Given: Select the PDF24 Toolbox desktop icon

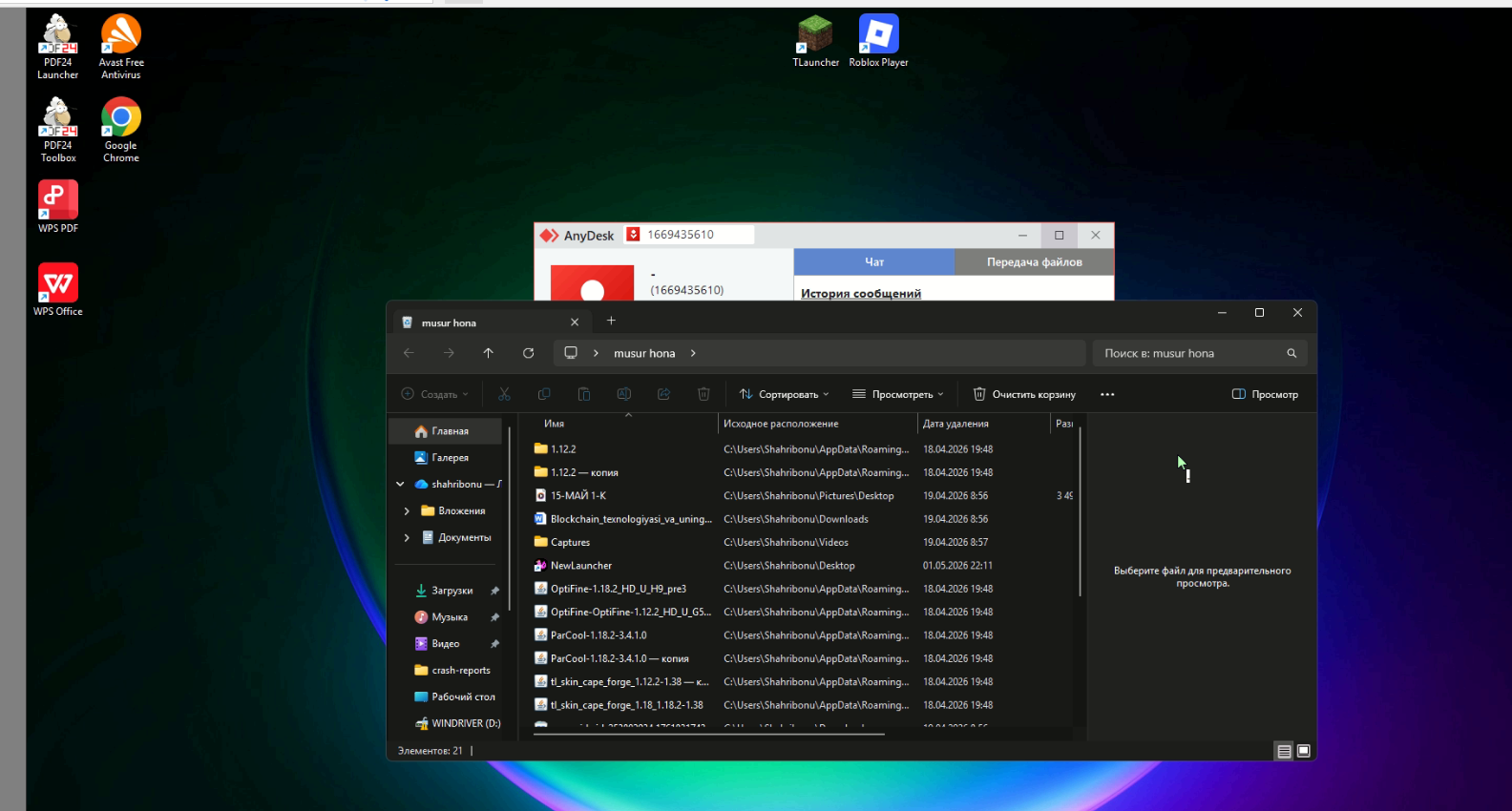Looking at the screenshot, I should (57, 130).
